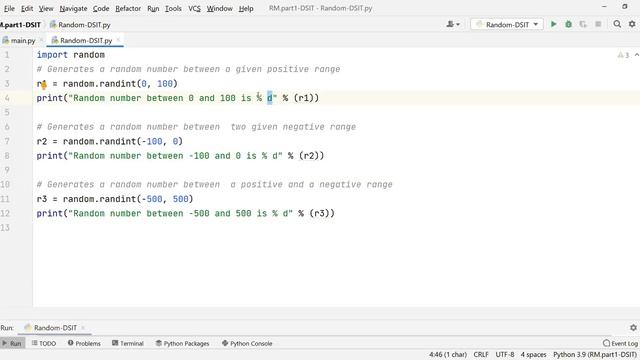Image resolution: width=640 pixels, height=360 pixels.
Task: Click the comment about a positive and a negative range
Action: coord(215,184)
